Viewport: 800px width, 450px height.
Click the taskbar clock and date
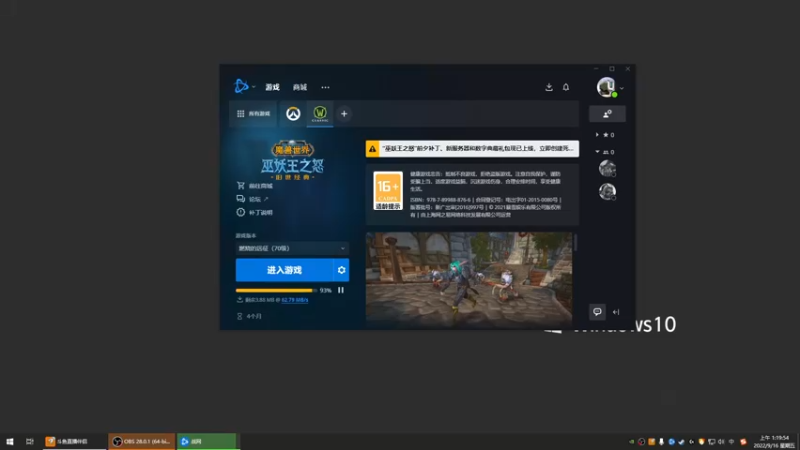click(x=774, y=441)
